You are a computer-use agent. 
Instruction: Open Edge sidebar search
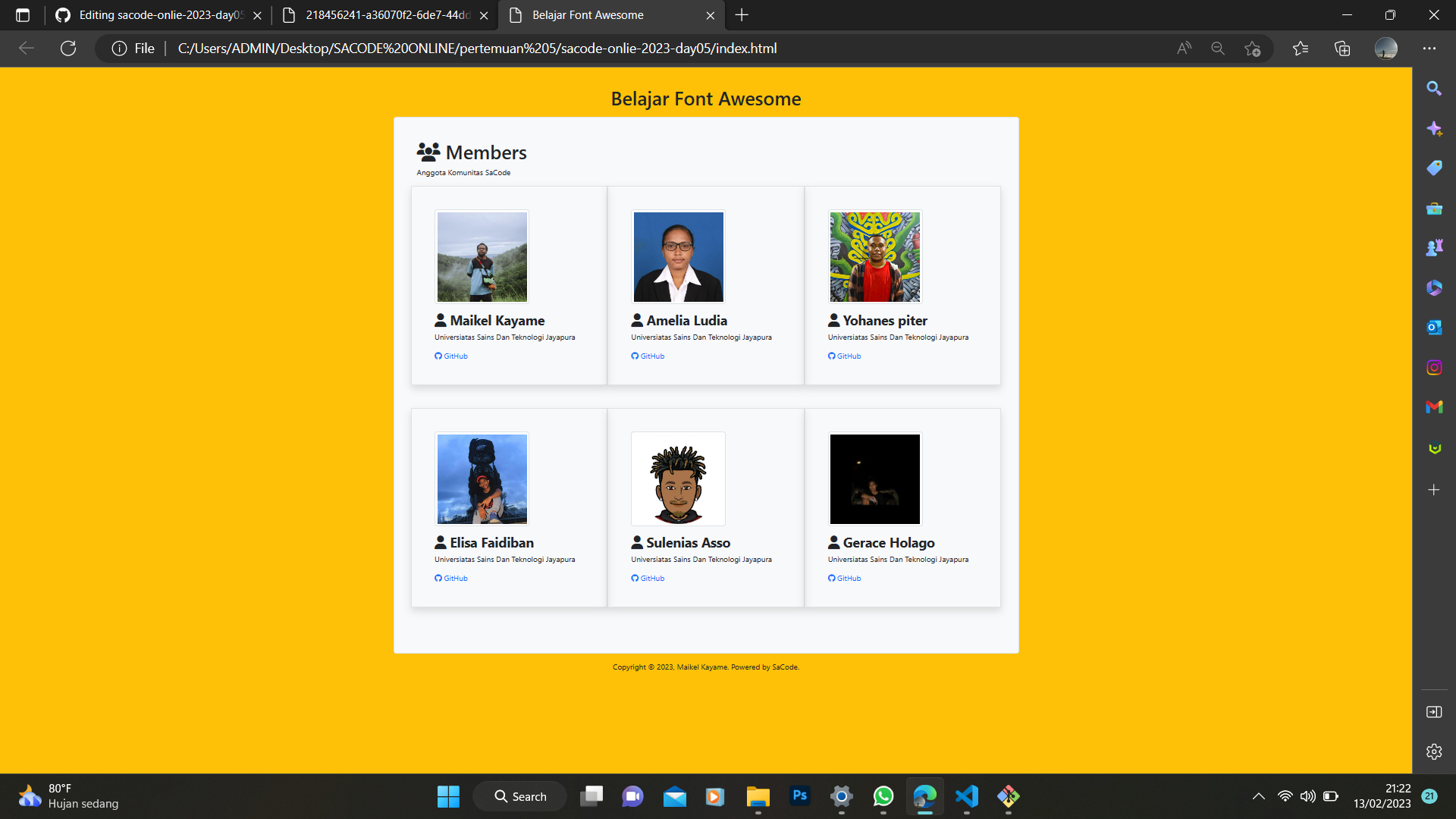1433,88
